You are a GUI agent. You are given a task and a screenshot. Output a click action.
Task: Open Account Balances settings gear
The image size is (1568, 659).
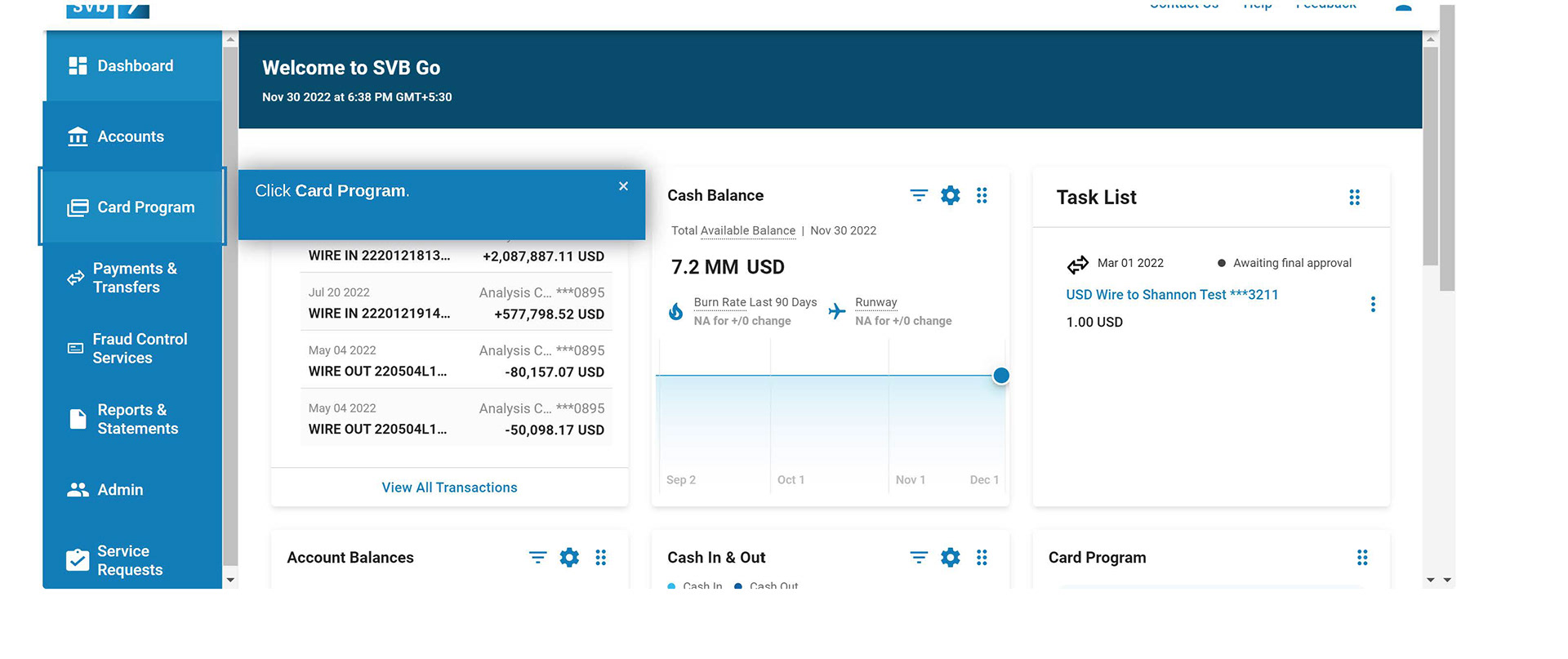coord(569,557)
